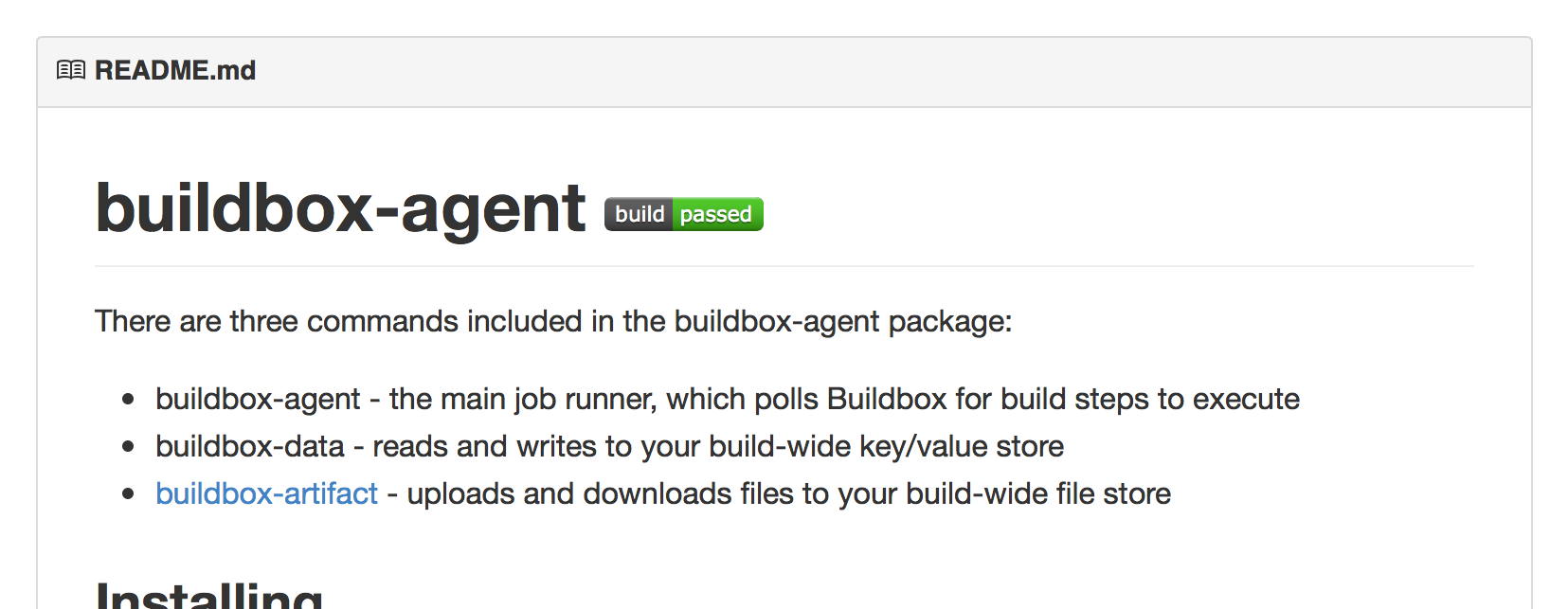Click the divider line under the title
Viewport: 1568px width, 609px height.
(x=784, y=266)
